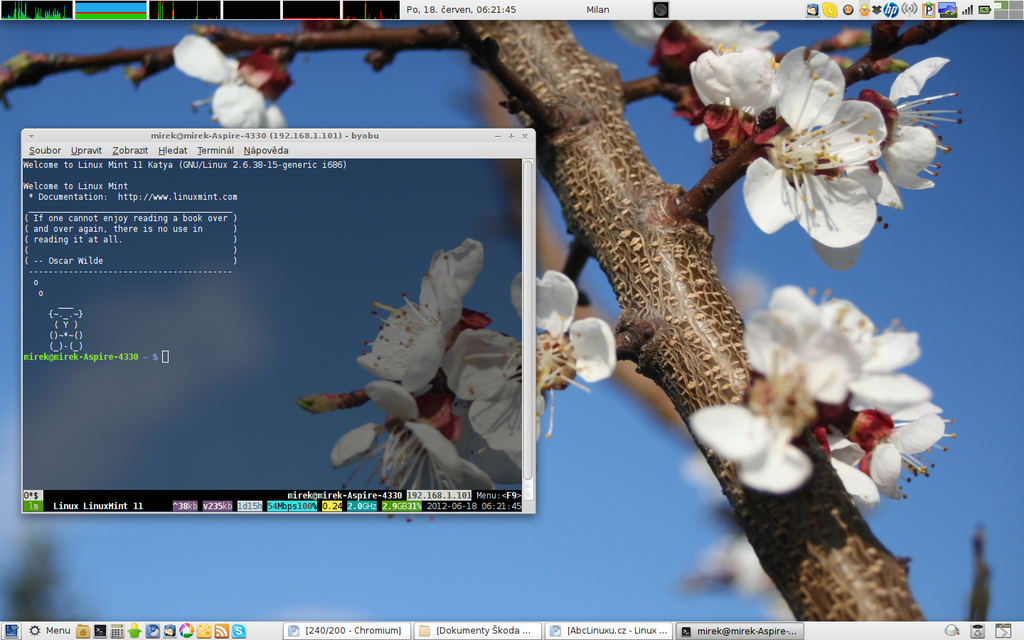This screenshot has width=1024, height=640.
Task: Click the messenger buddy tray icon
Action: pos(864,10)
